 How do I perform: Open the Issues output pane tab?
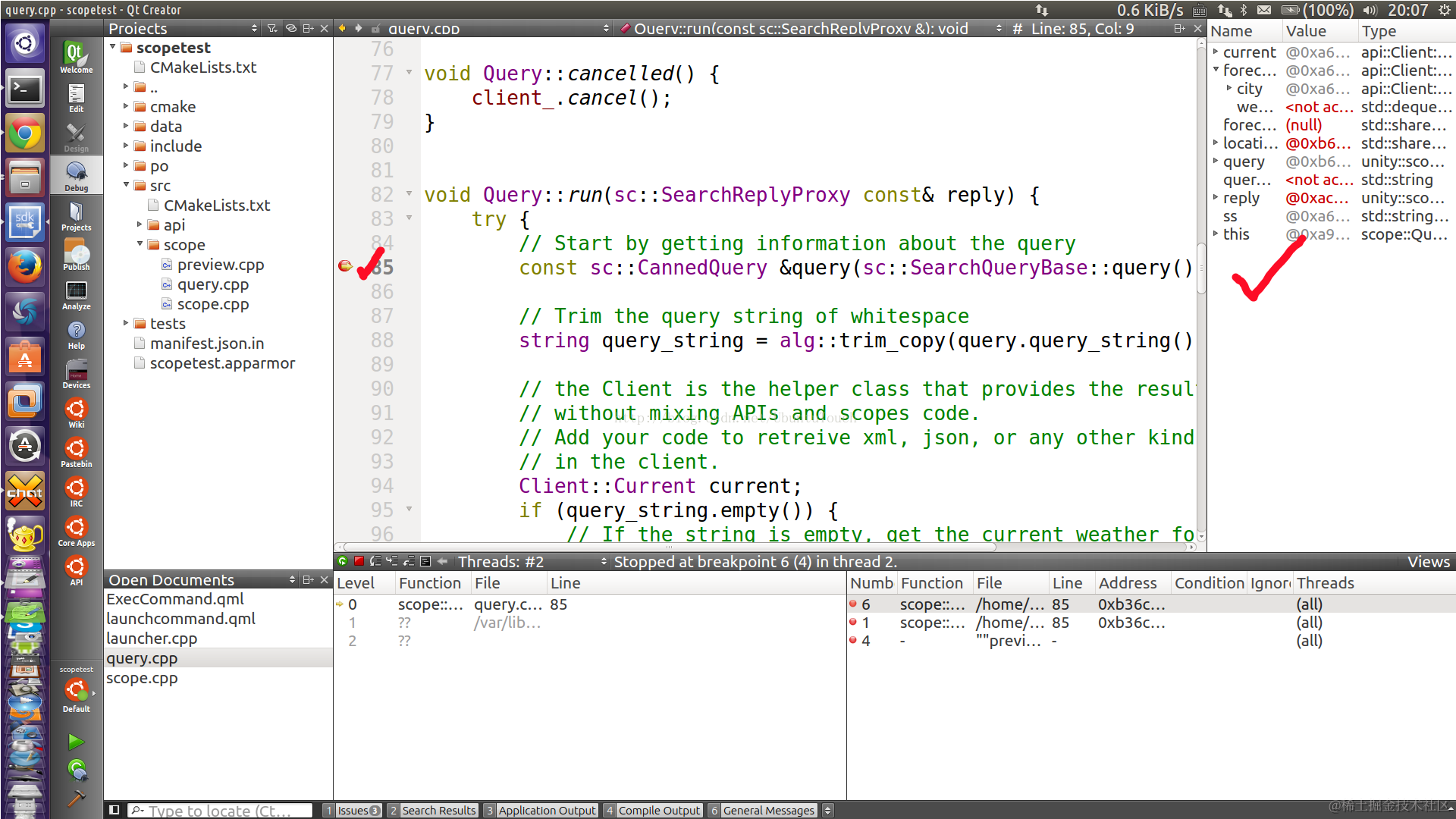(353, 810)
